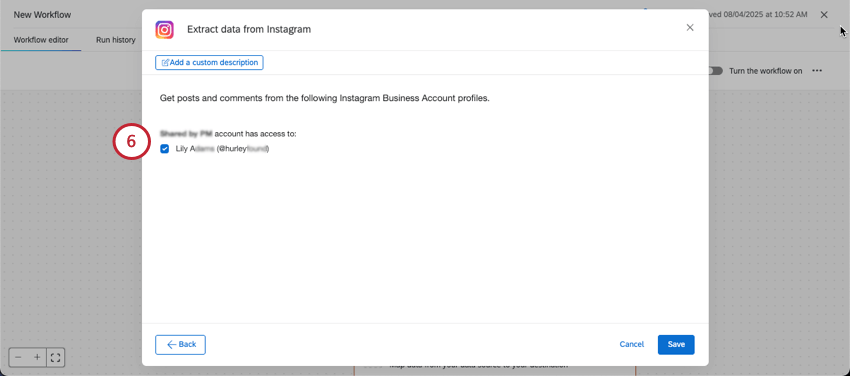
Task: Zoom out the workflow canvas
Action: pos(18,358)
